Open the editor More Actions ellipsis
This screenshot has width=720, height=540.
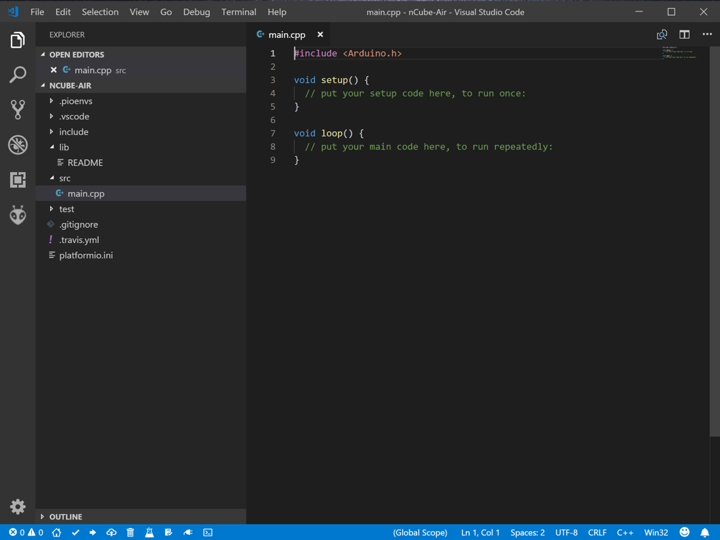[x=707, y=34]
